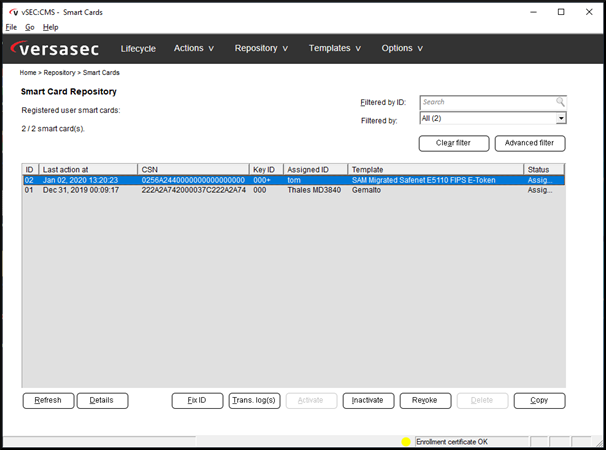
Task: Open Trans. log(s) for the card
Action: tap(254, 401)
